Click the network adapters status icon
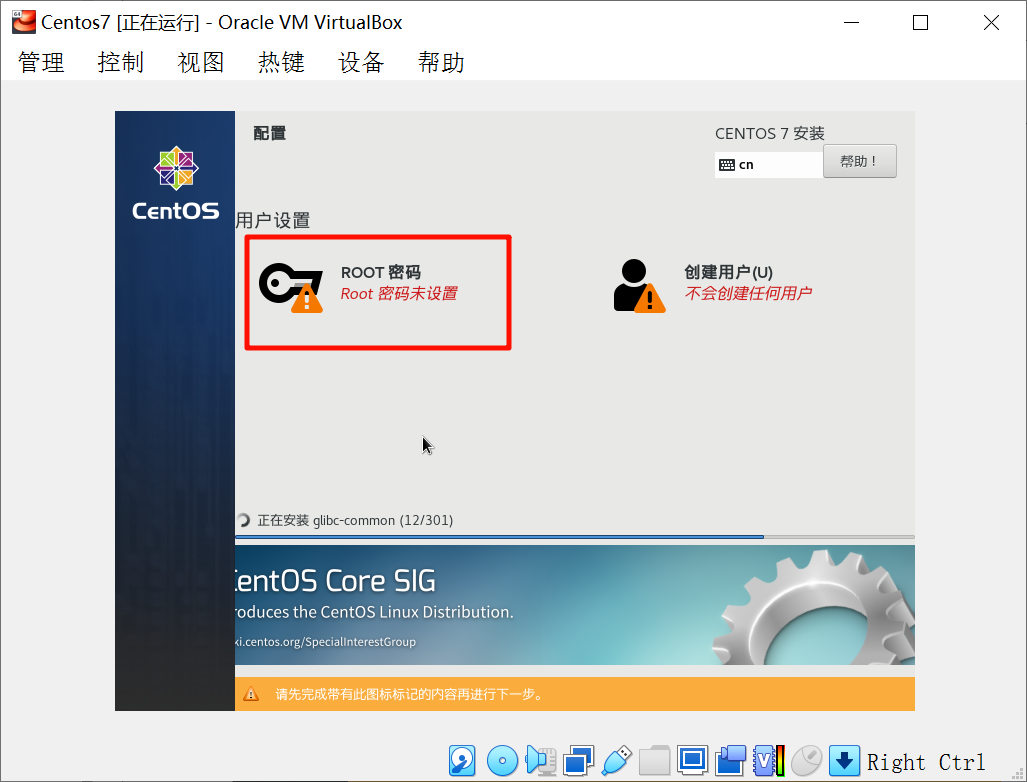Screen dimensions: 1027x782 [x=578, y=760]
